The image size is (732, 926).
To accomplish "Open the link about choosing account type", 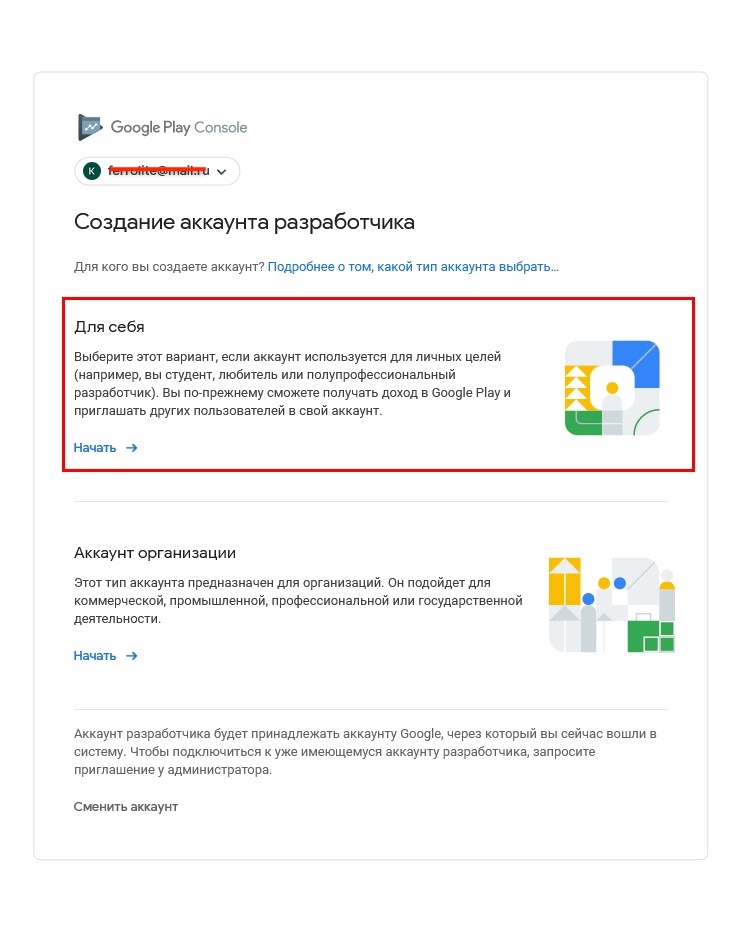I will click(x=413, y=267).
